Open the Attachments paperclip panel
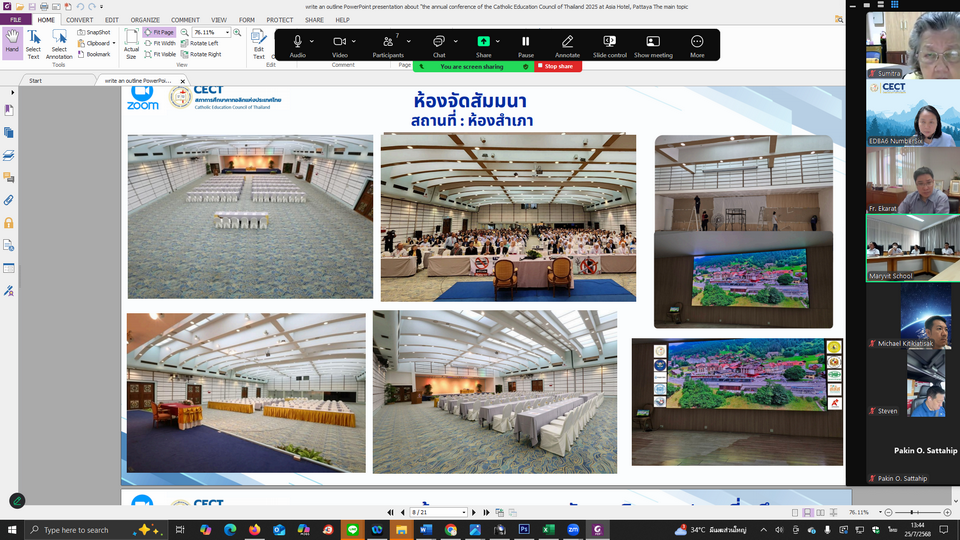960x540 pixels. coord(9,200)
